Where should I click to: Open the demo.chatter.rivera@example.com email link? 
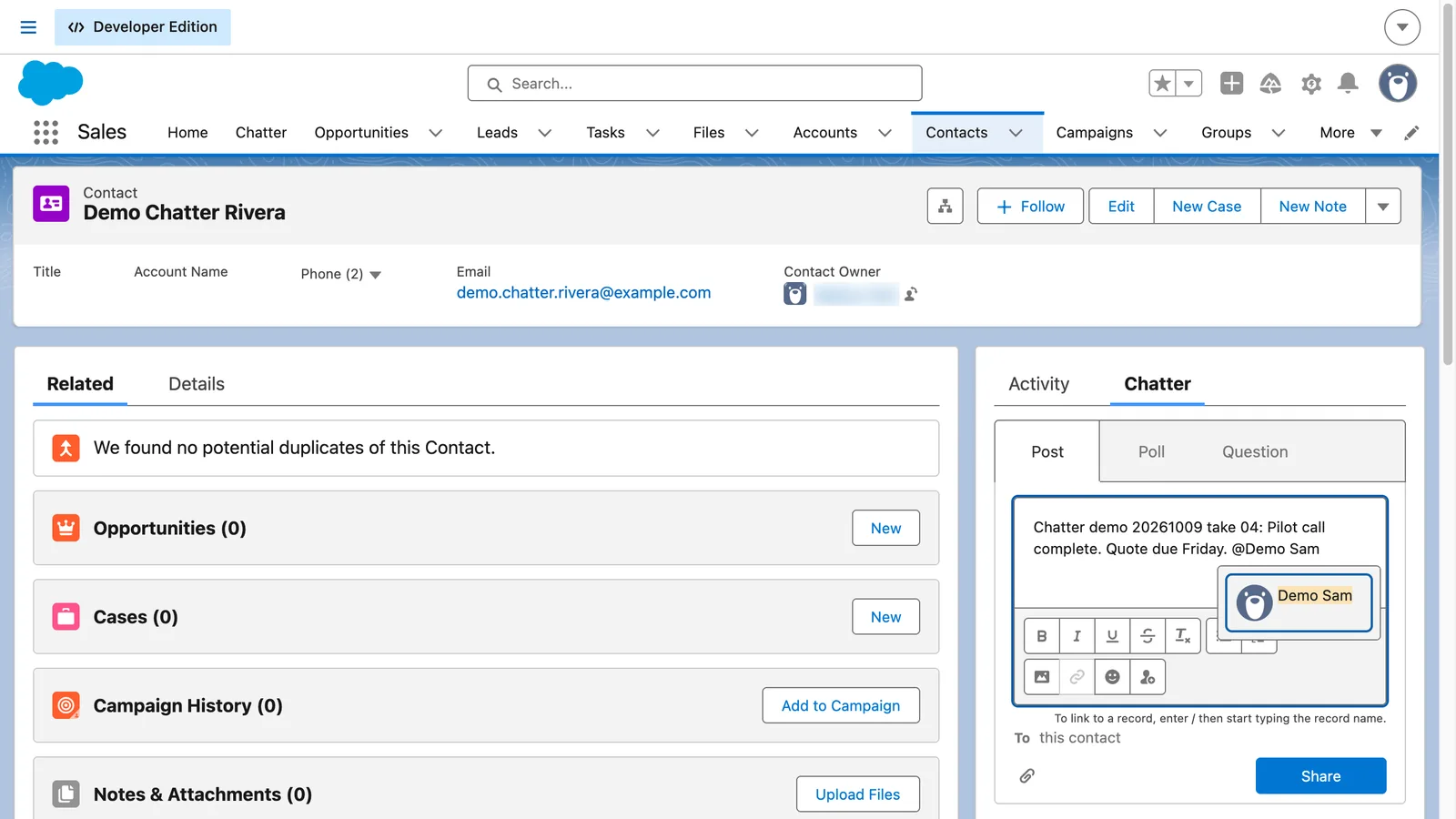(x=583, y=293)
